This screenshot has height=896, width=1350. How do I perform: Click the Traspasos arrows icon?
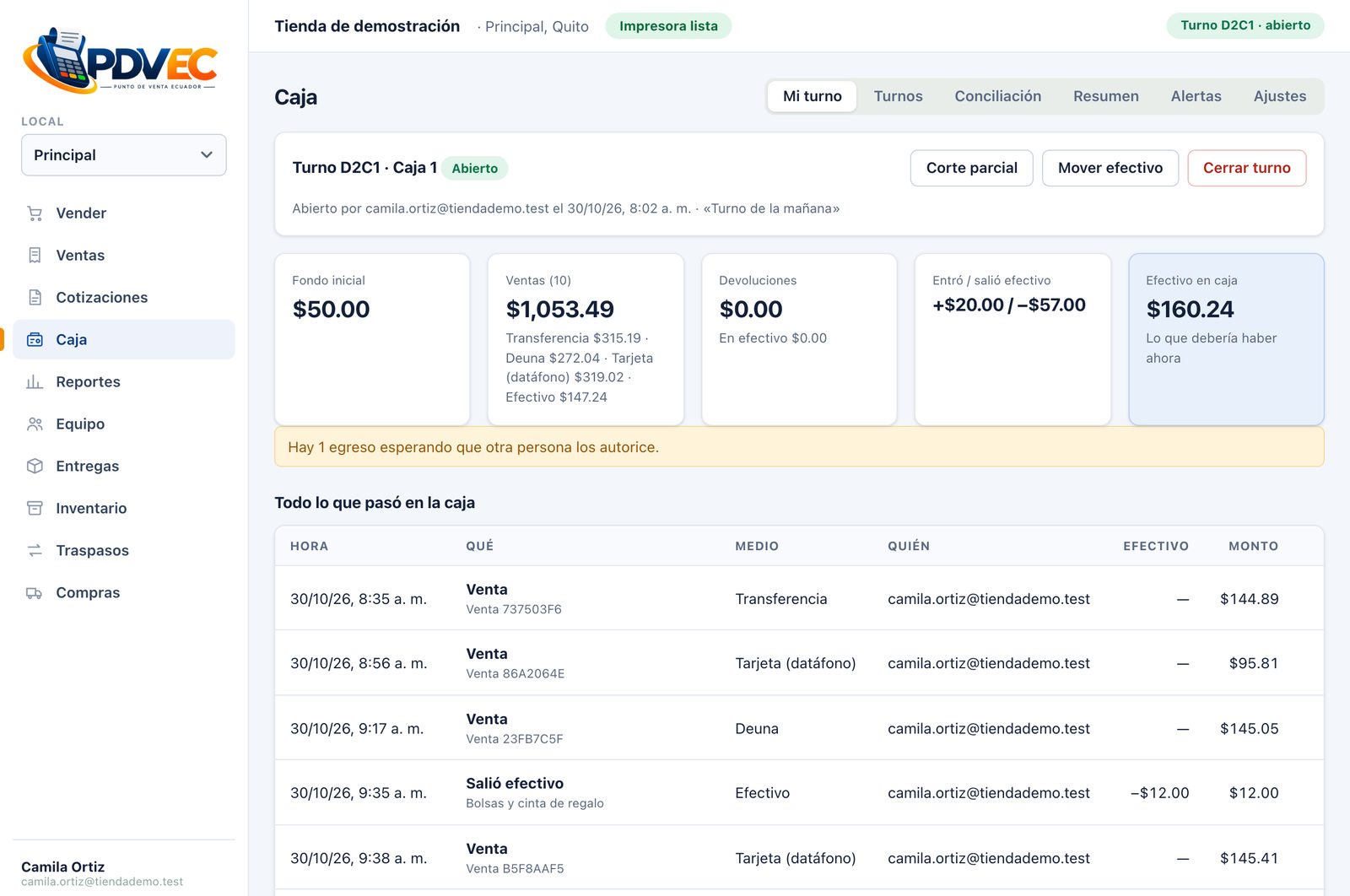tap(35, 551)
